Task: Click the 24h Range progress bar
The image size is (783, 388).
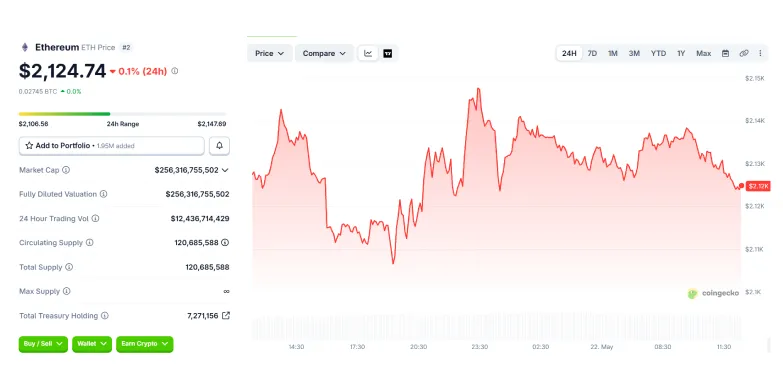Action: click(122, 114)
